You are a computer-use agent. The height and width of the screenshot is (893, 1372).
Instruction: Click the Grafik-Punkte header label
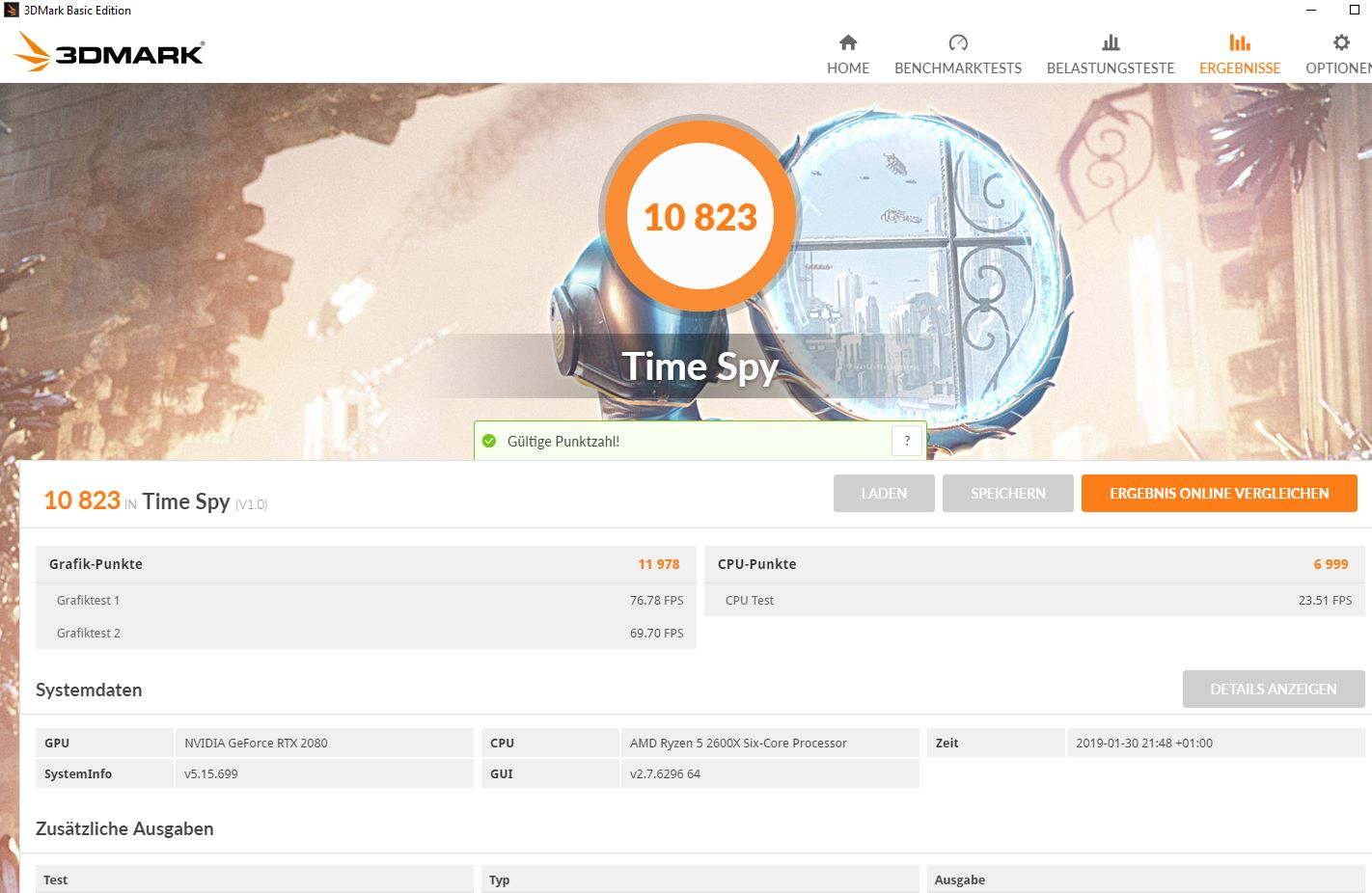96,564
